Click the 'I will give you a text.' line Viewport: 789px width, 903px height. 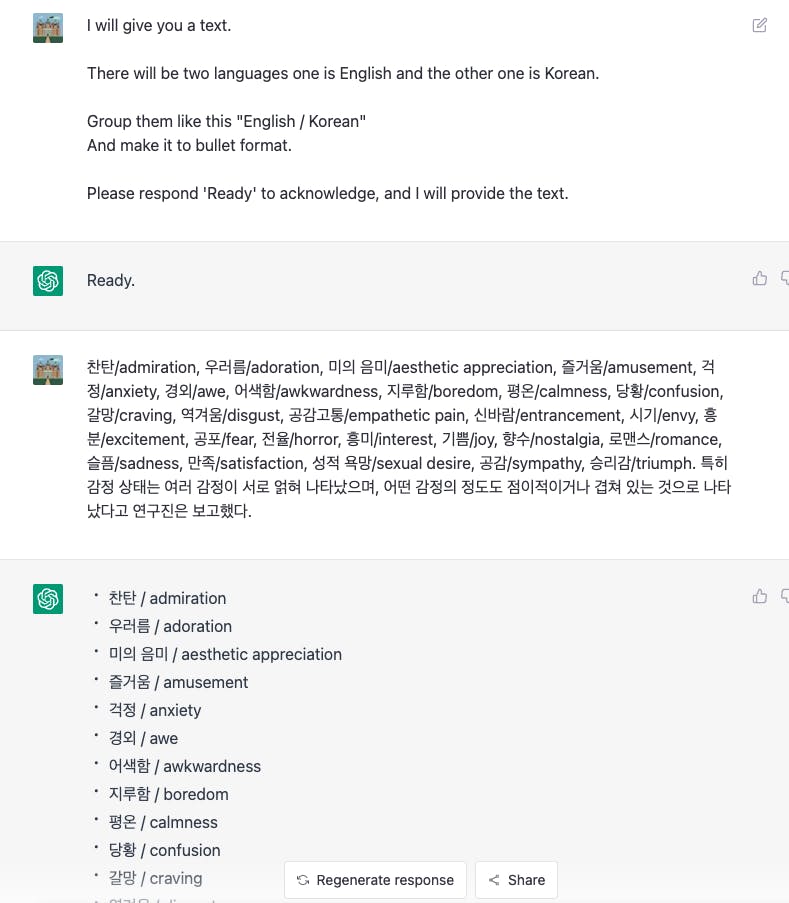tap(159, 25)
